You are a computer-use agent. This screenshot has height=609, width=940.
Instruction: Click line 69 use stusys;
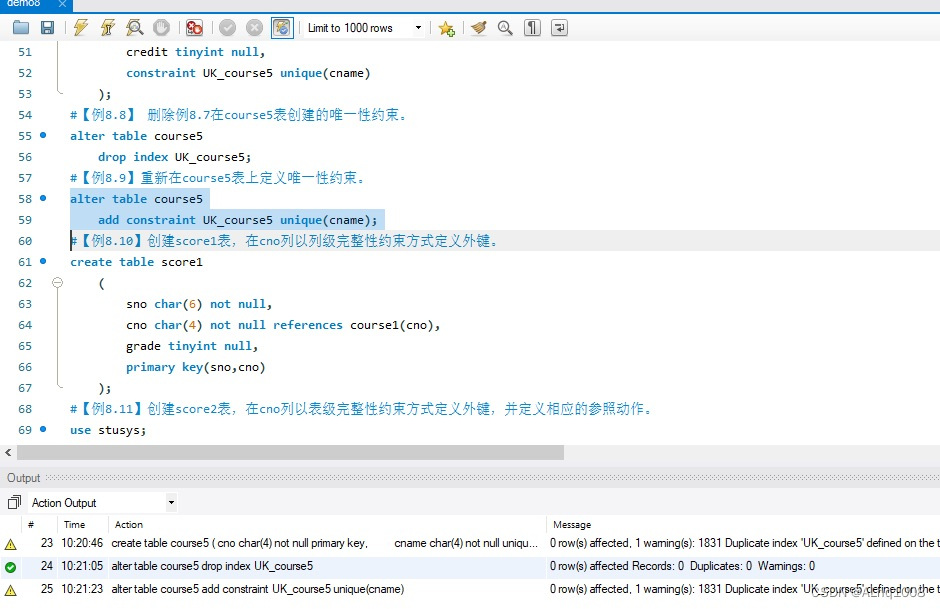(108, 430)
